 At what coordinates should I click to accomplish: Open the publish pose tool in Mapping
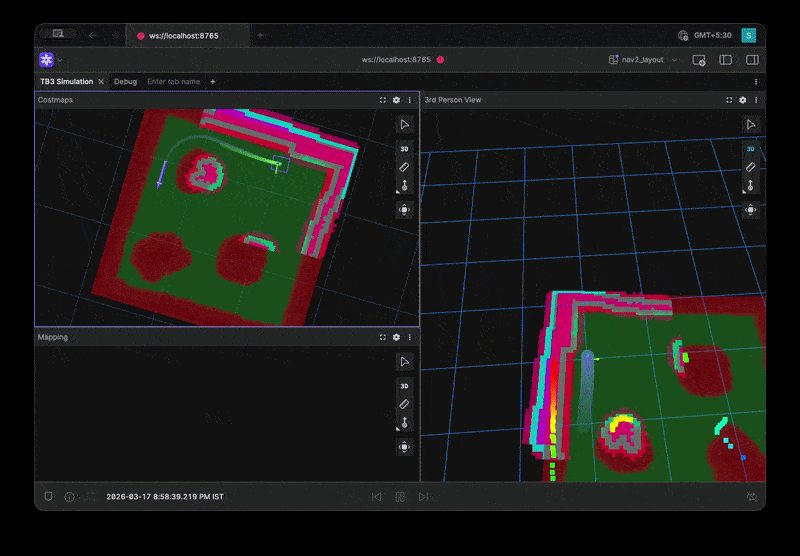point(404,423)
